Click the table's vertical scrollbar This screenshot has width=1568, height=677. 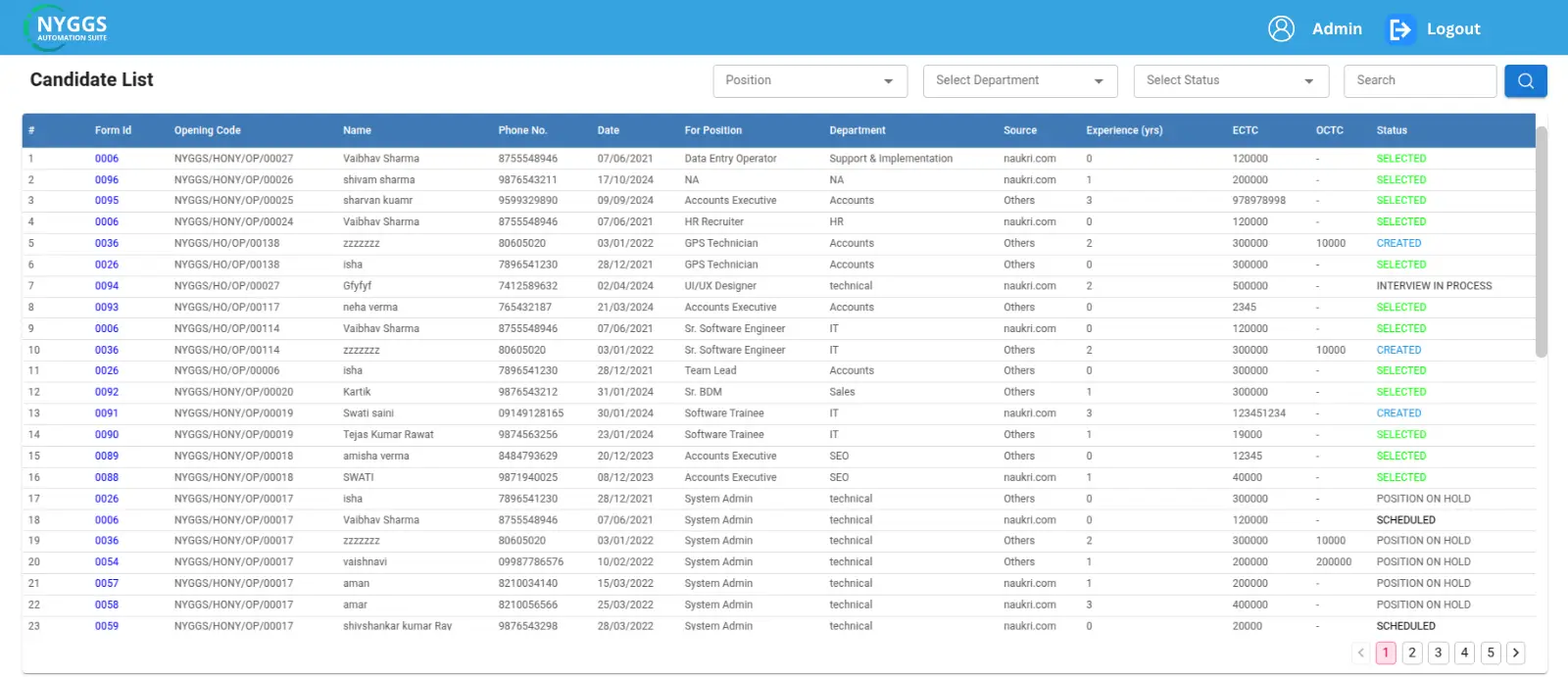[1542, 242]
